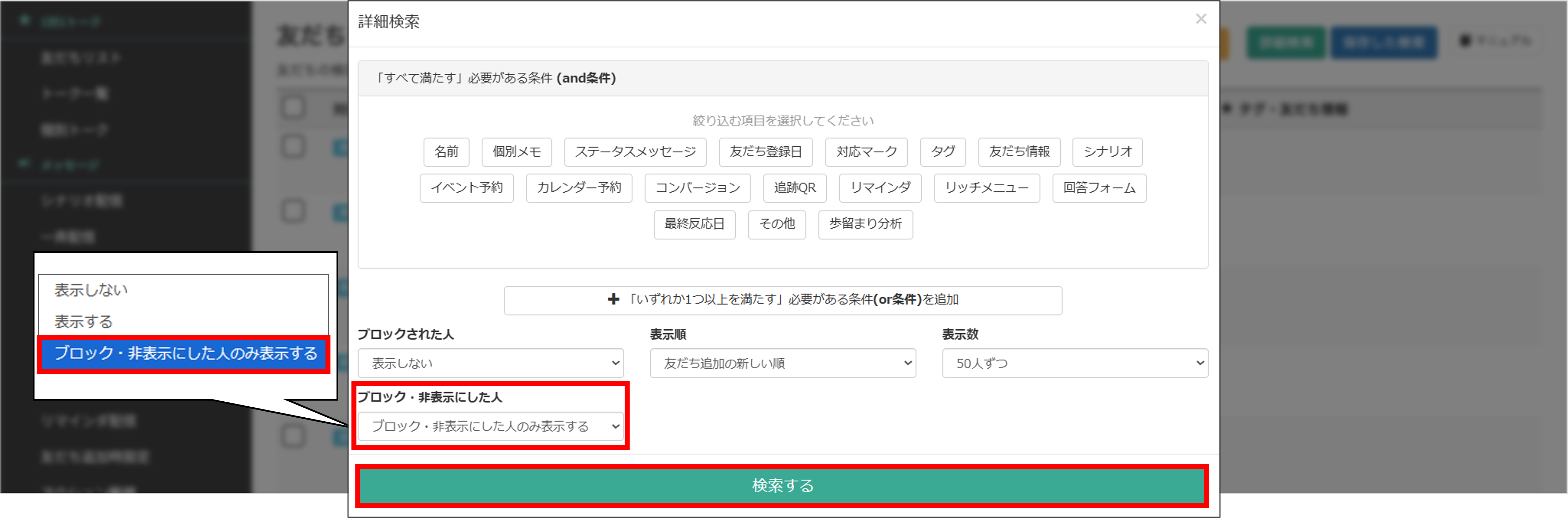The height and width of the screenshot is (518, 1568).
Task: Click the green 検索する button
Action: (x=782, y=486)
